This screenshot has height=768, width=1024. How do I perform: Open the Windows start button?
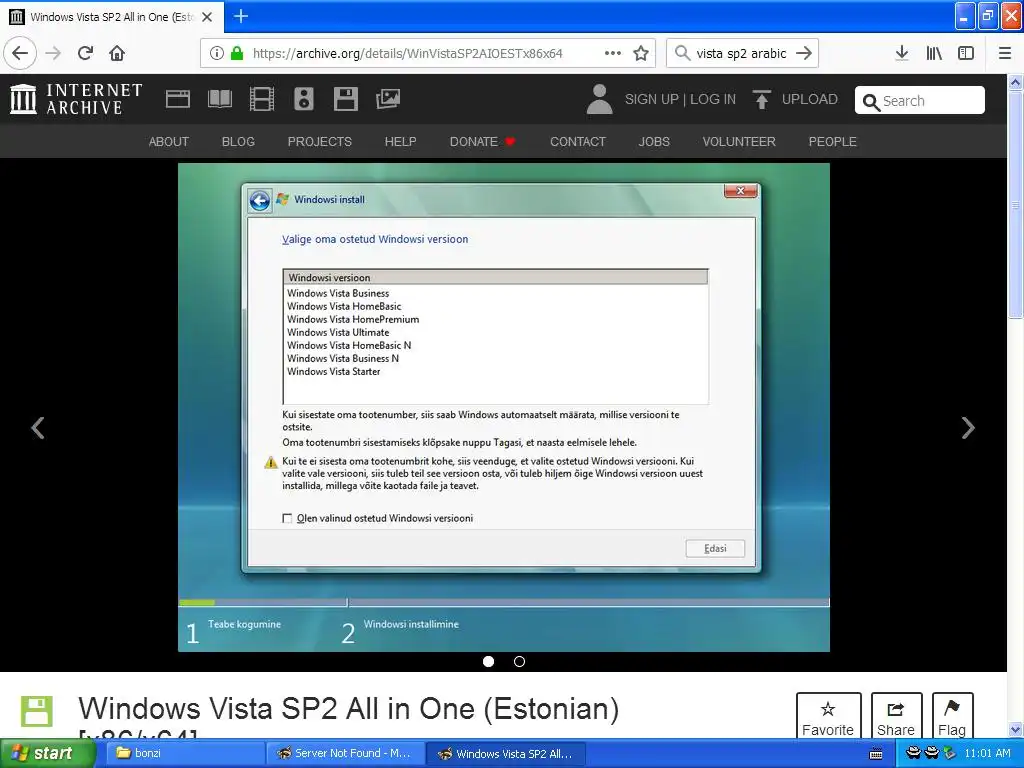pyautogui.click(x=48, y=754)
